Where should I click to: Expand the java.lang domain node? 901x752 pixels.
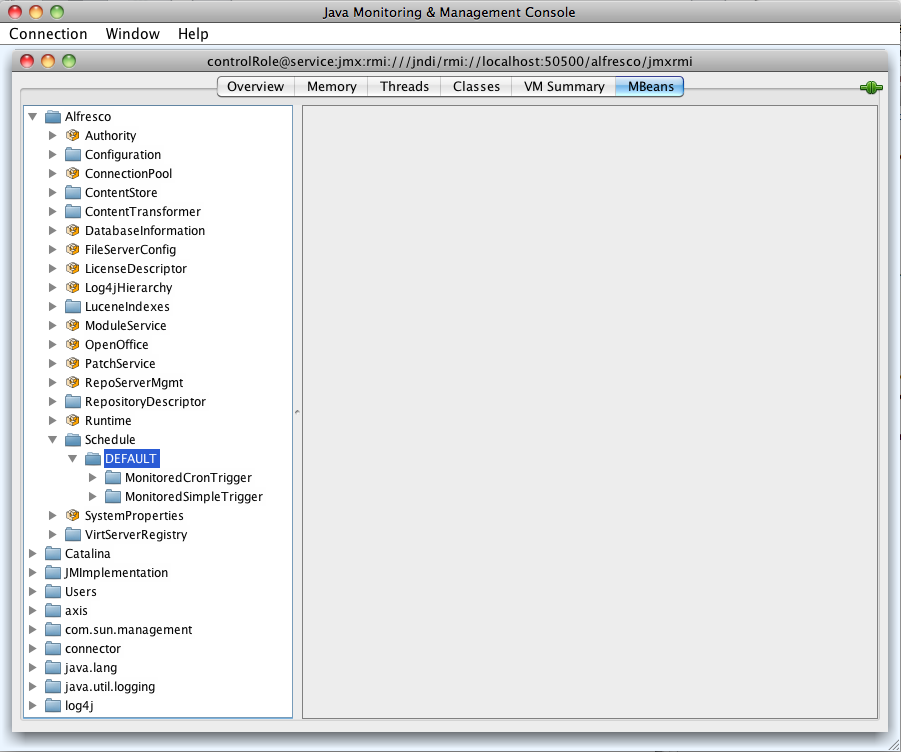[33, 668]
